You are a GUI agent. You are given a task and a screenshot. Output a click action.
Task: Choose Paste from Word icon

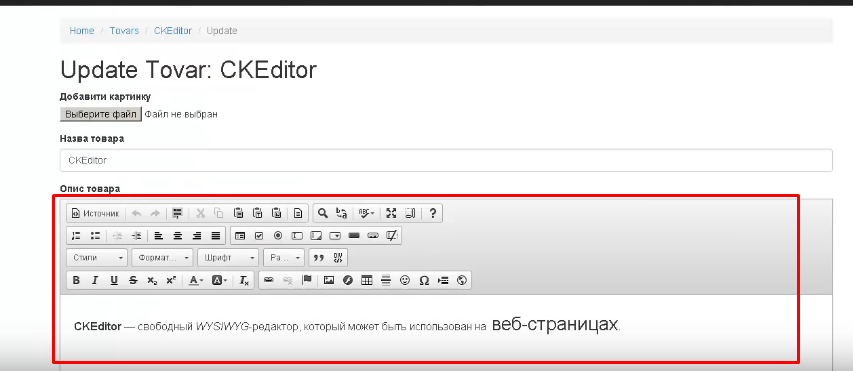coord(277,213)
